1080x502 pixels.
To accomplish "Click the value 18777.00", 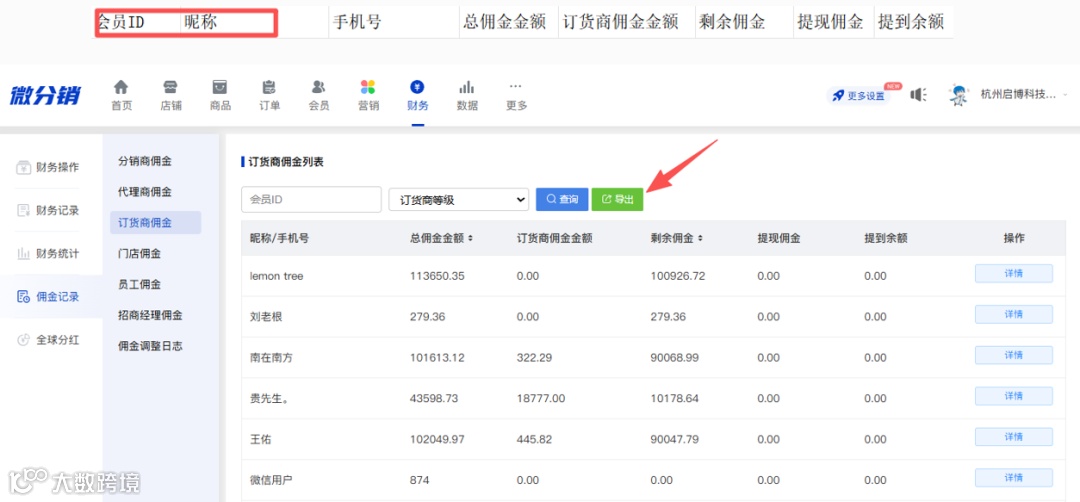I will point(541,399).
